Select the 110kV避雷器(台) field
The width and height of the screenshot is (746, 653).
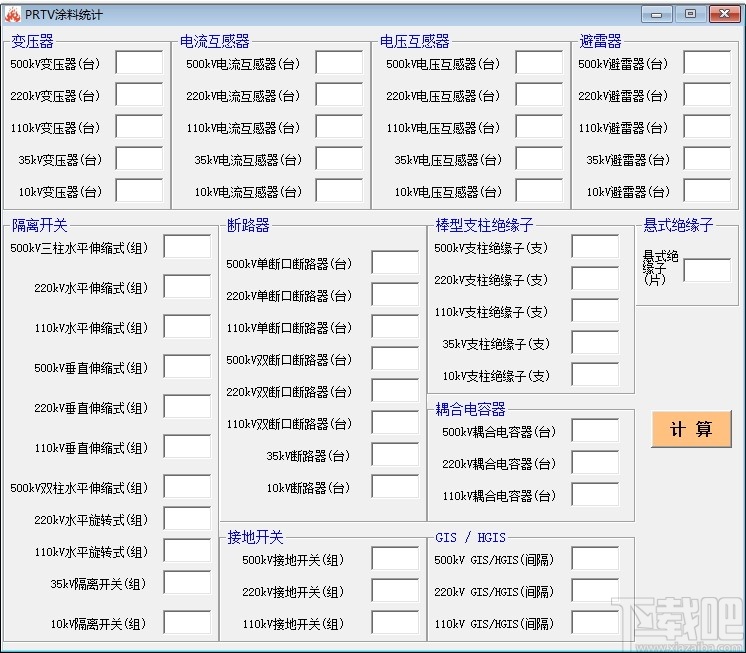[707, 127]
